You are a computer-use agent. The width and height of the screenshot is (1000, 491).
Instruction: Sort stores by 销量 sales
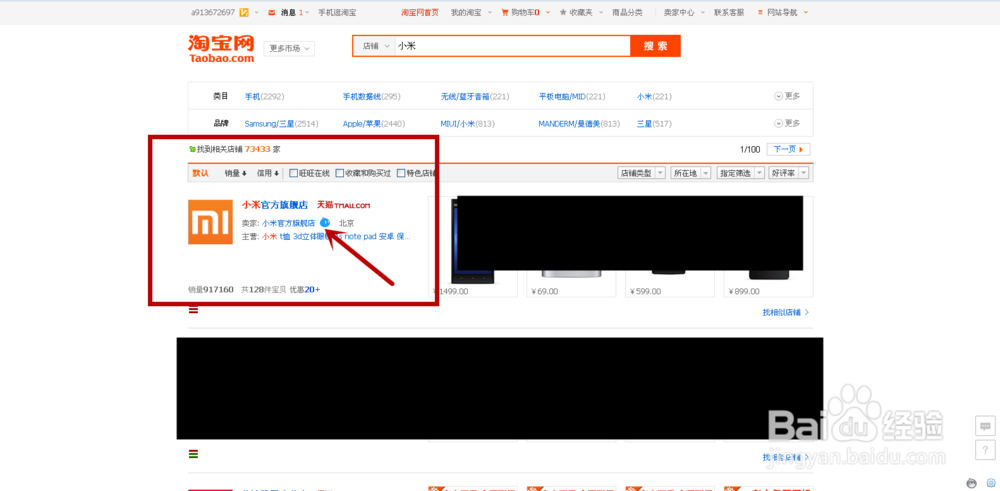coord(235,173)
